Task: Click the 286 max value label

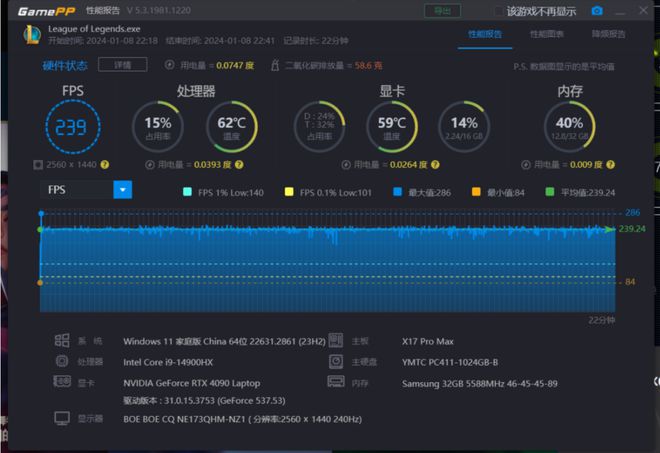Action: pos(632,213)
